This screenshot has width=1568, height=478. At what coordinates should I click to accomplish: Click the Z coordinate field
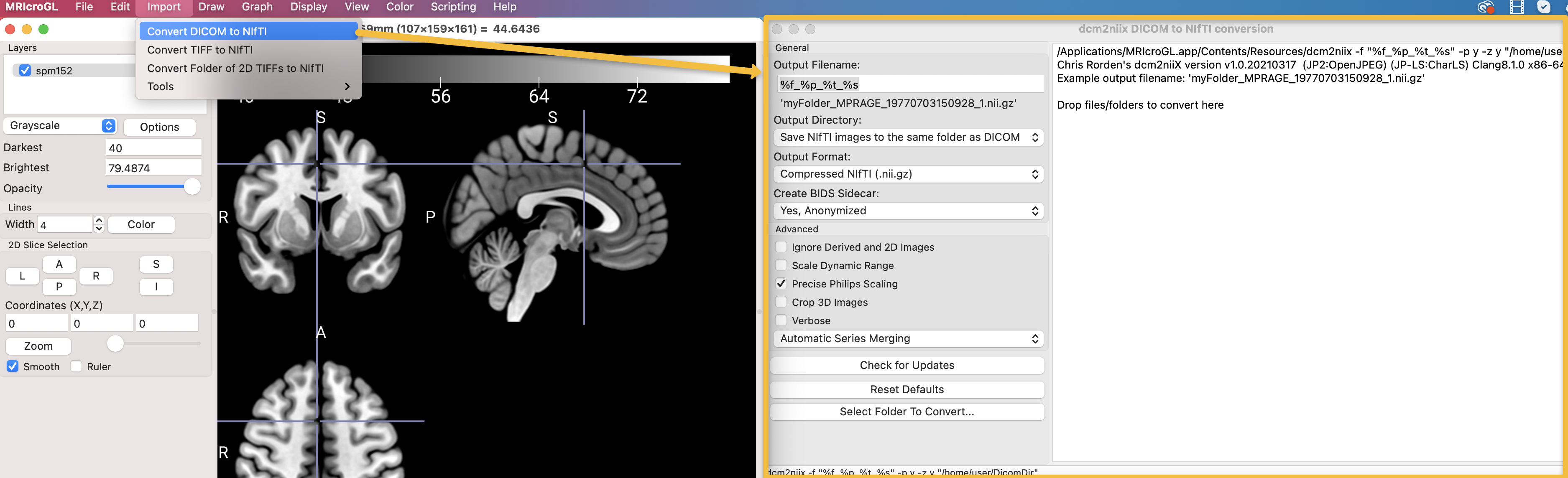167,323
